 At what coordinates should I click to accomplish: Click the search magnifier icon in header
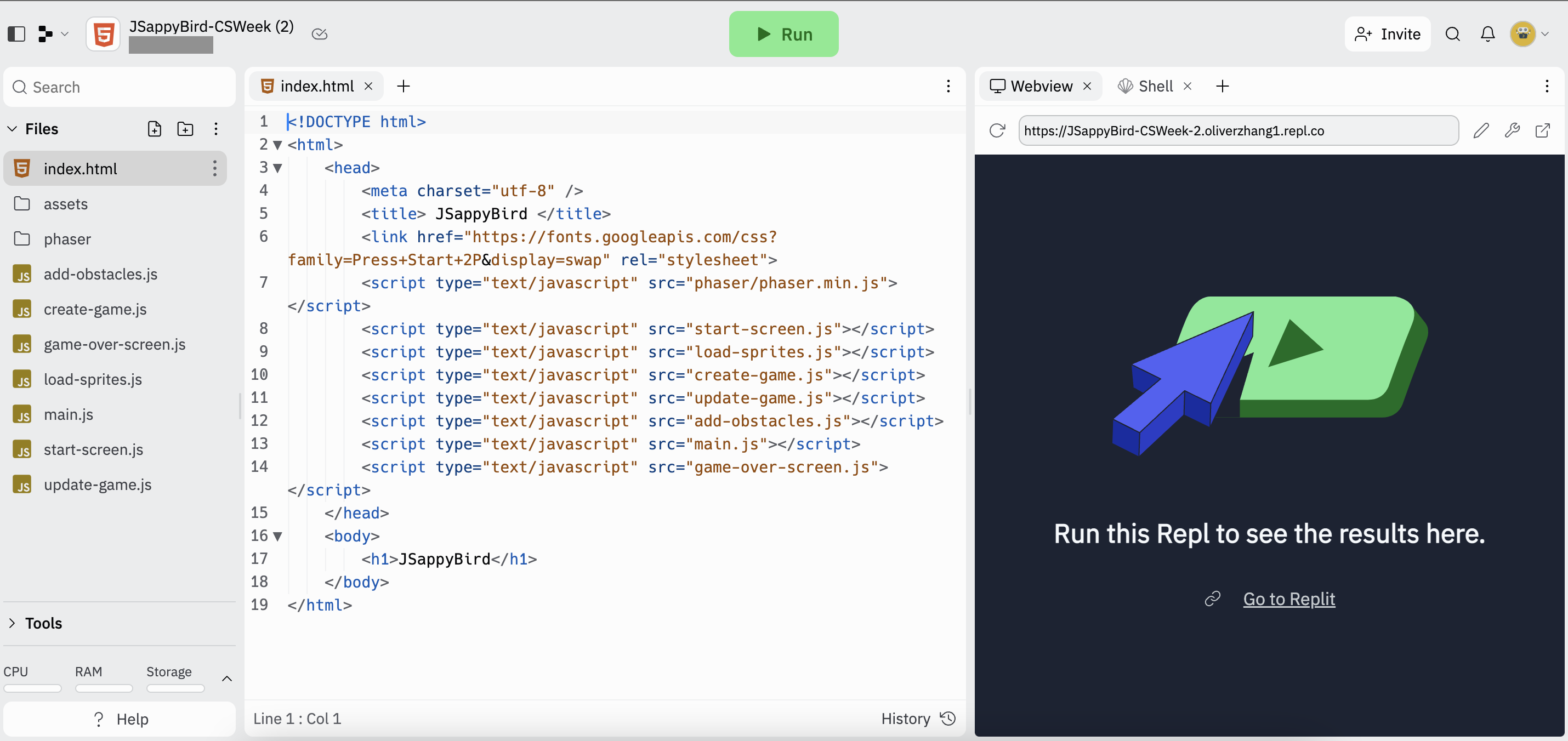click(x=1453, y=34)
